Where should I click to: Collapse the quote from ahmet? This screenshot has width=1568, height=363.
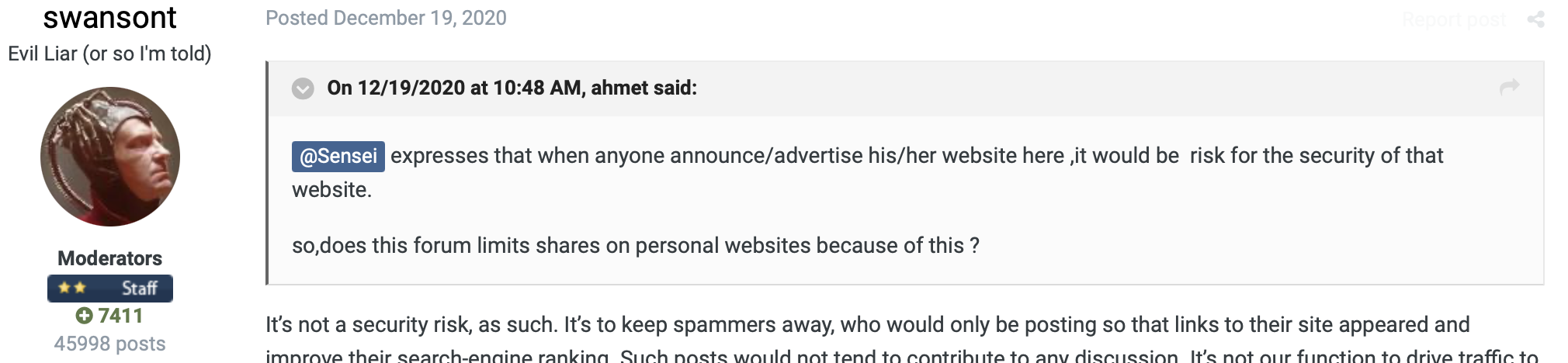click(303, 88)
